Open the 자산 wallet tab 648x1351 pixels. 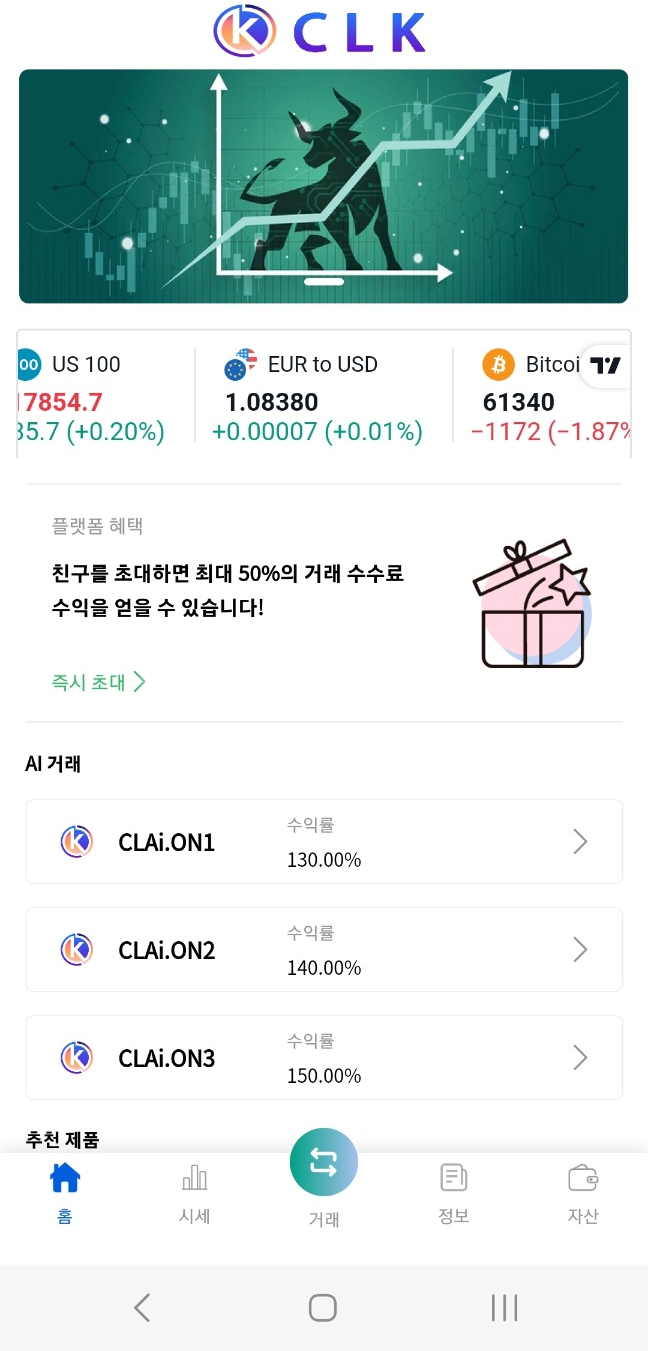coord(582,1193)
